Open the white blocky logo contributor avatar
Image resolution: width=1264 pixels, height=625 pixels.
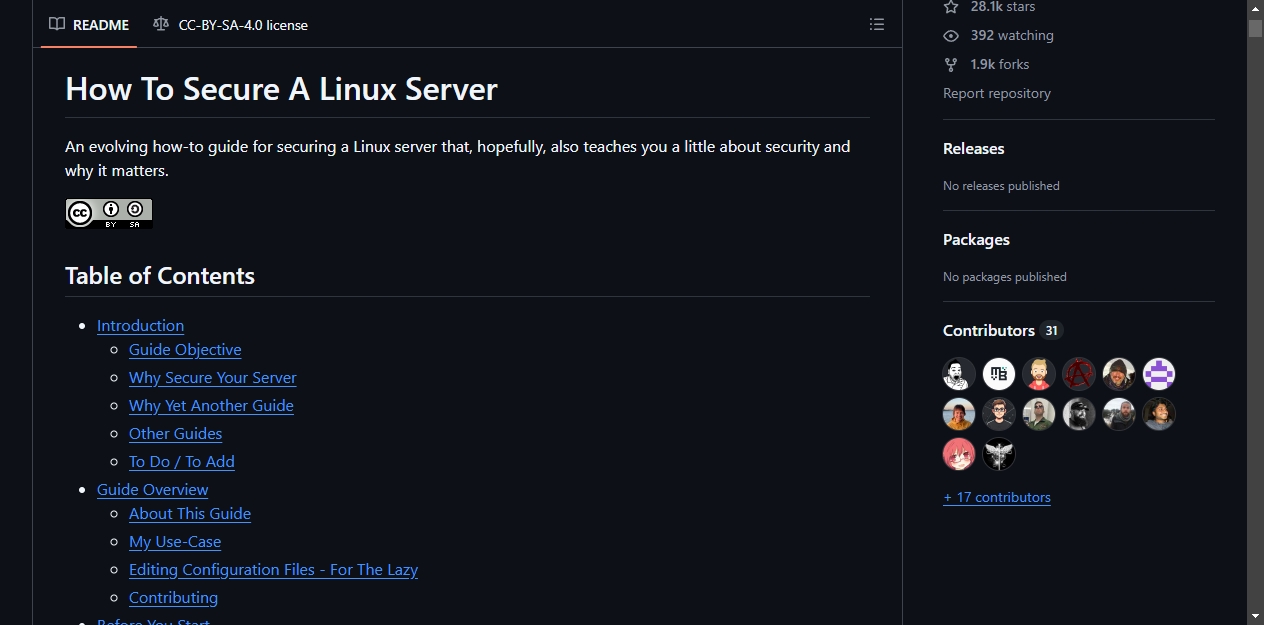coord(999,375)
